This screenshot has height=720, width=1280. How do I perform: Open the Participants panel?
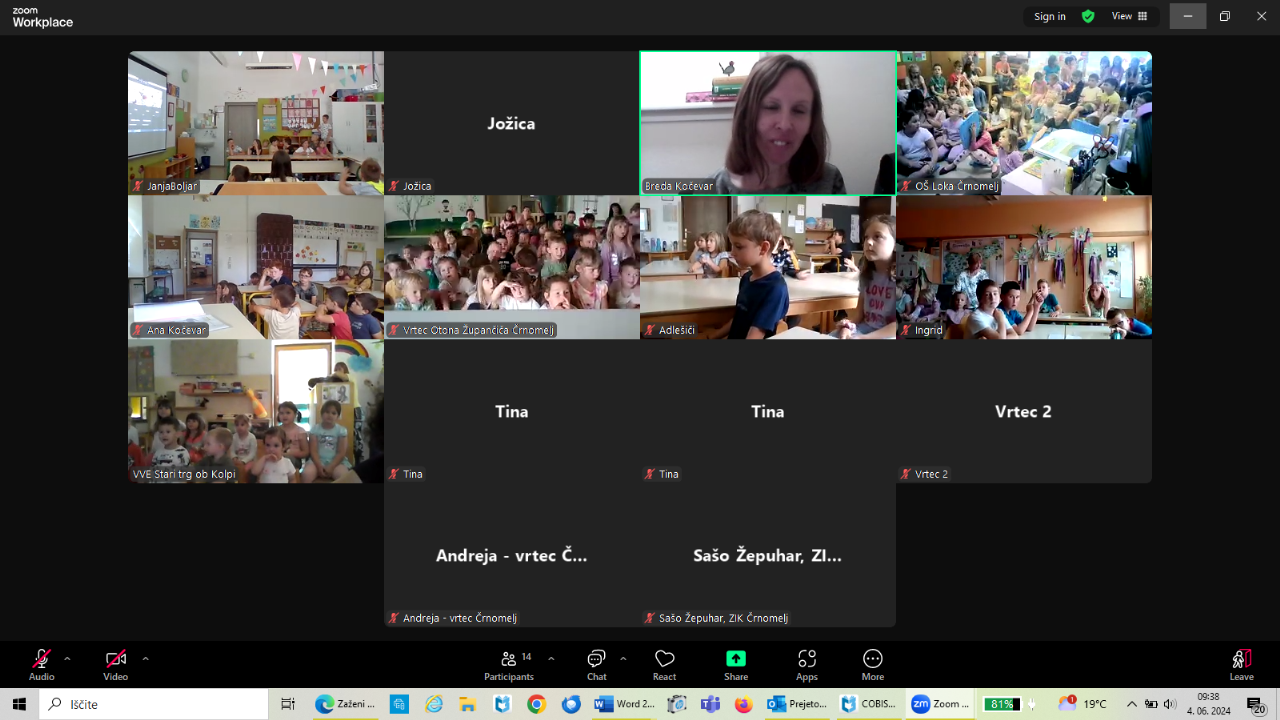(509, 665)
